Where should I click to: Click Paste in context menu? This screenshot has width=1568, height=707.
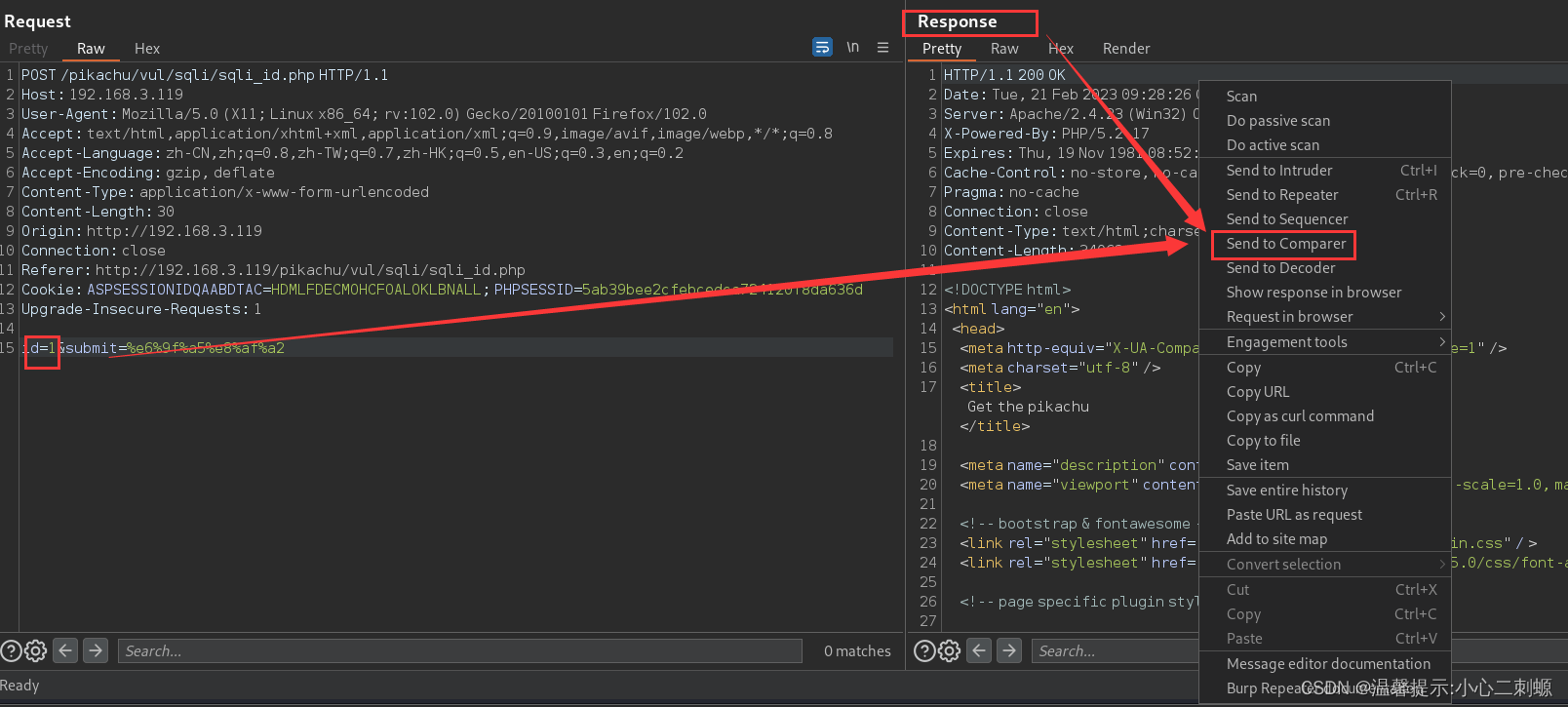coord(1325,638)
